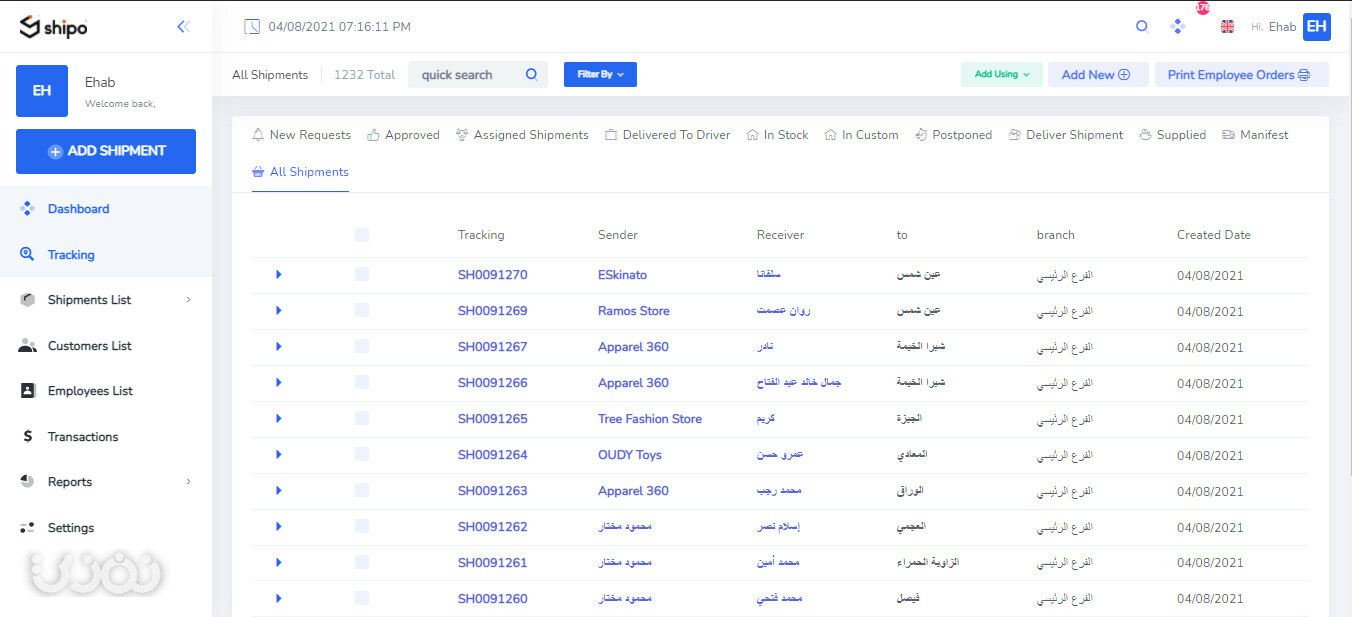Open the Filter By dropdown
This screenshot has width=1352, height=617.
tap(600, 74)
